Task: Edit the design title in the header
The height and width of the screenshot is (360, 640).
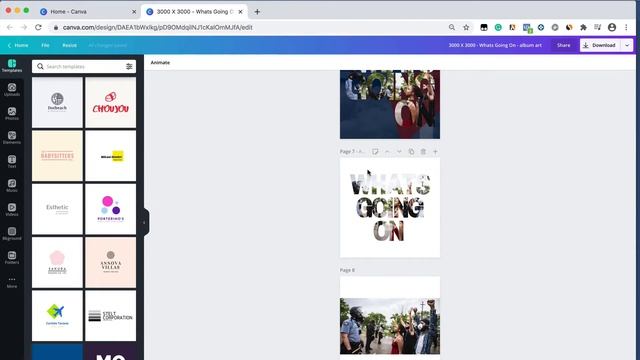Action: tap(495, 45)
